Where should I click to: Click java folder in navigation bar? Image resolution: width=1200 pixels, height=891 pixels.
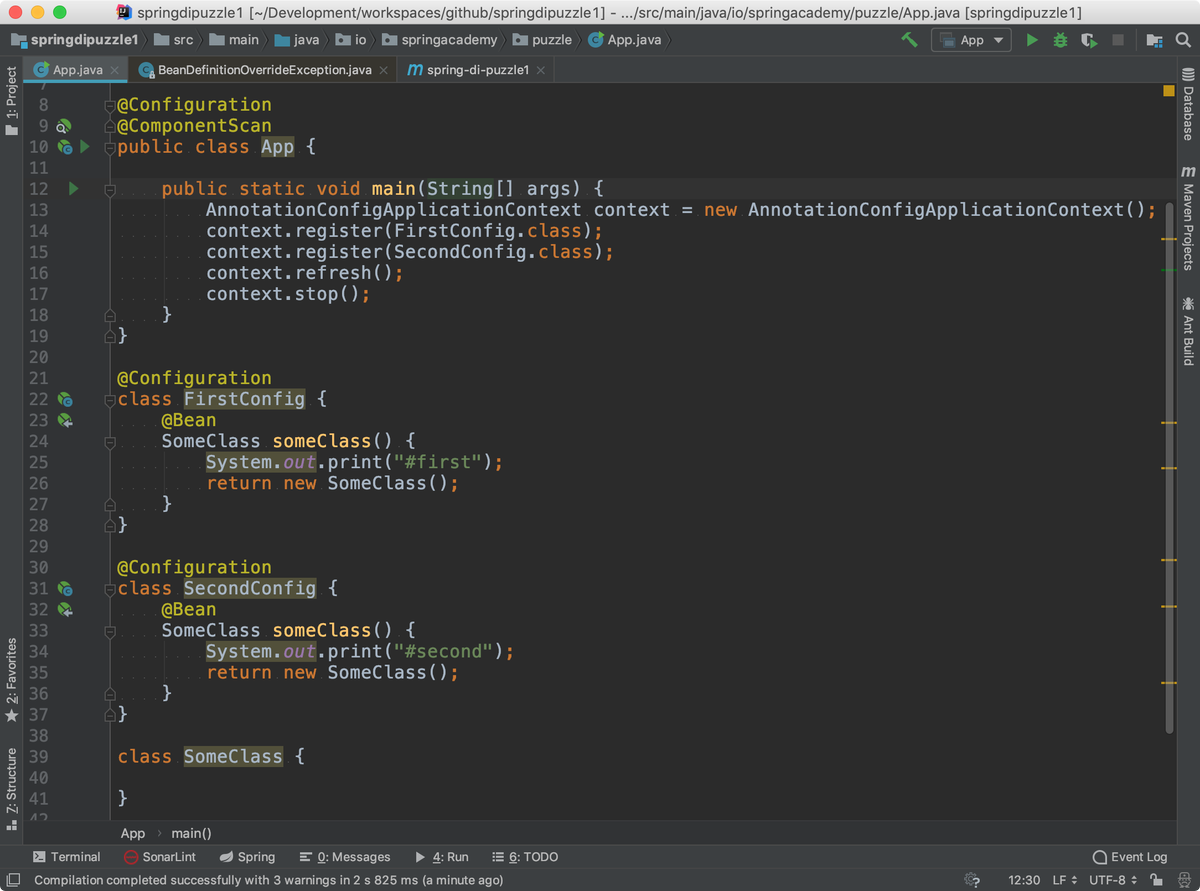click(x=296, y=40)
